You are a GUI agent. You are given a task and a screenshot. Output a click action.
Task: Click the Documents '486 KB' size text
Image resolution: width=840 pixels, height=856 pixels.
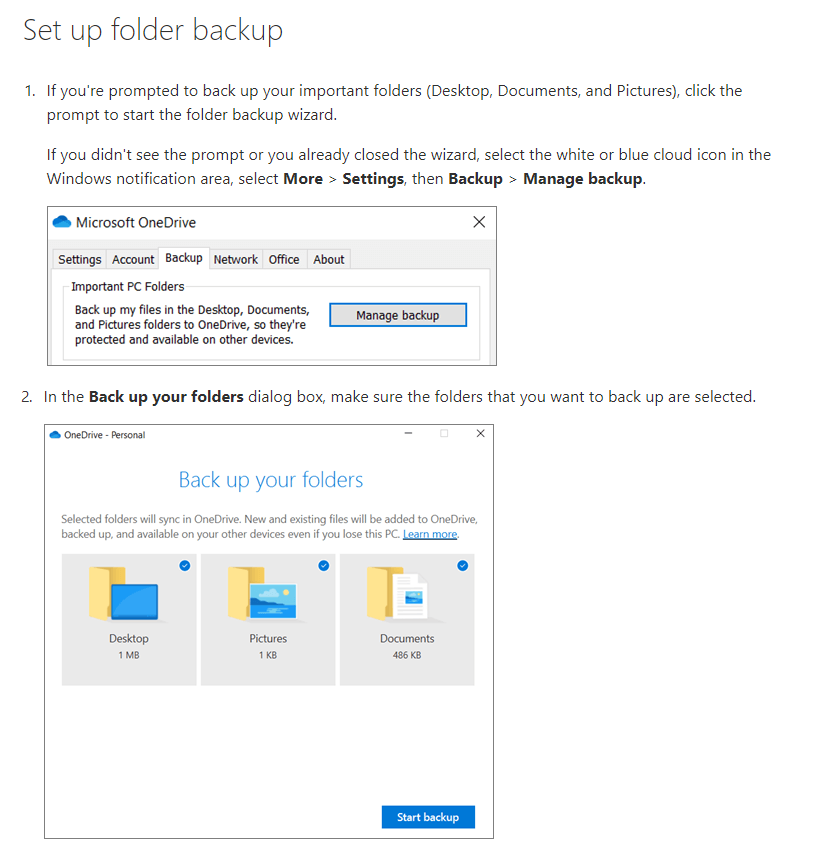click(407, 655)
